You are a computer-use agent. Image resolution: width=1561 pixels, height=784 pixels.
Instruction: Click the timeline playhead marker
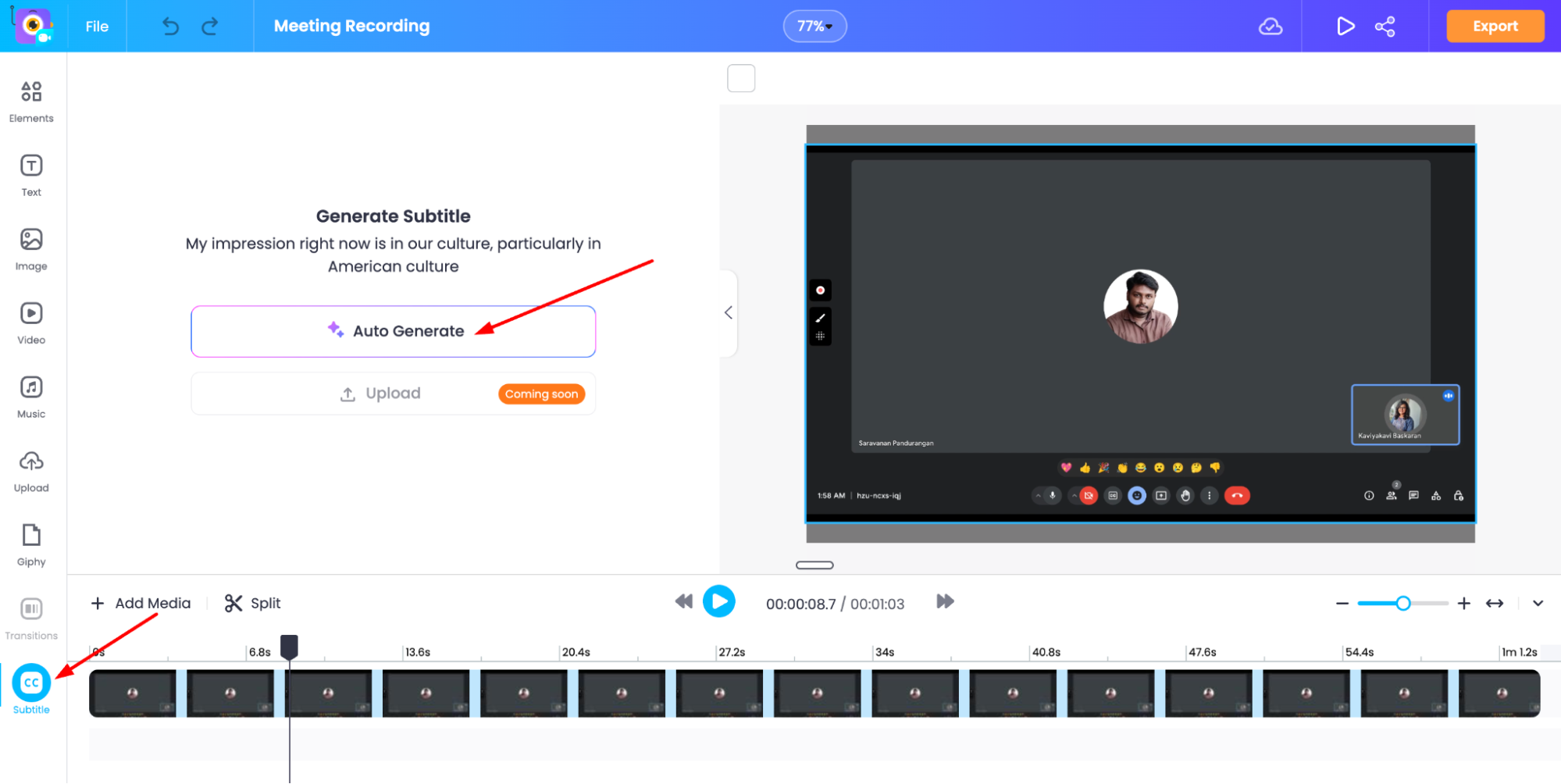(x=290, y=646)
